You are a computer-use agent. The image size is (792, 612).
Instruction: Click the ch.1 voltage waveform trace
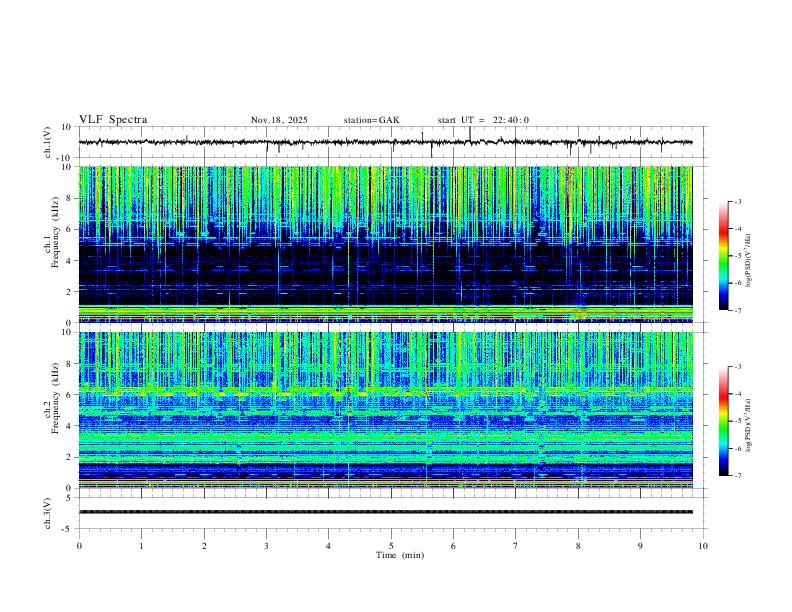[x=385, y=142]
